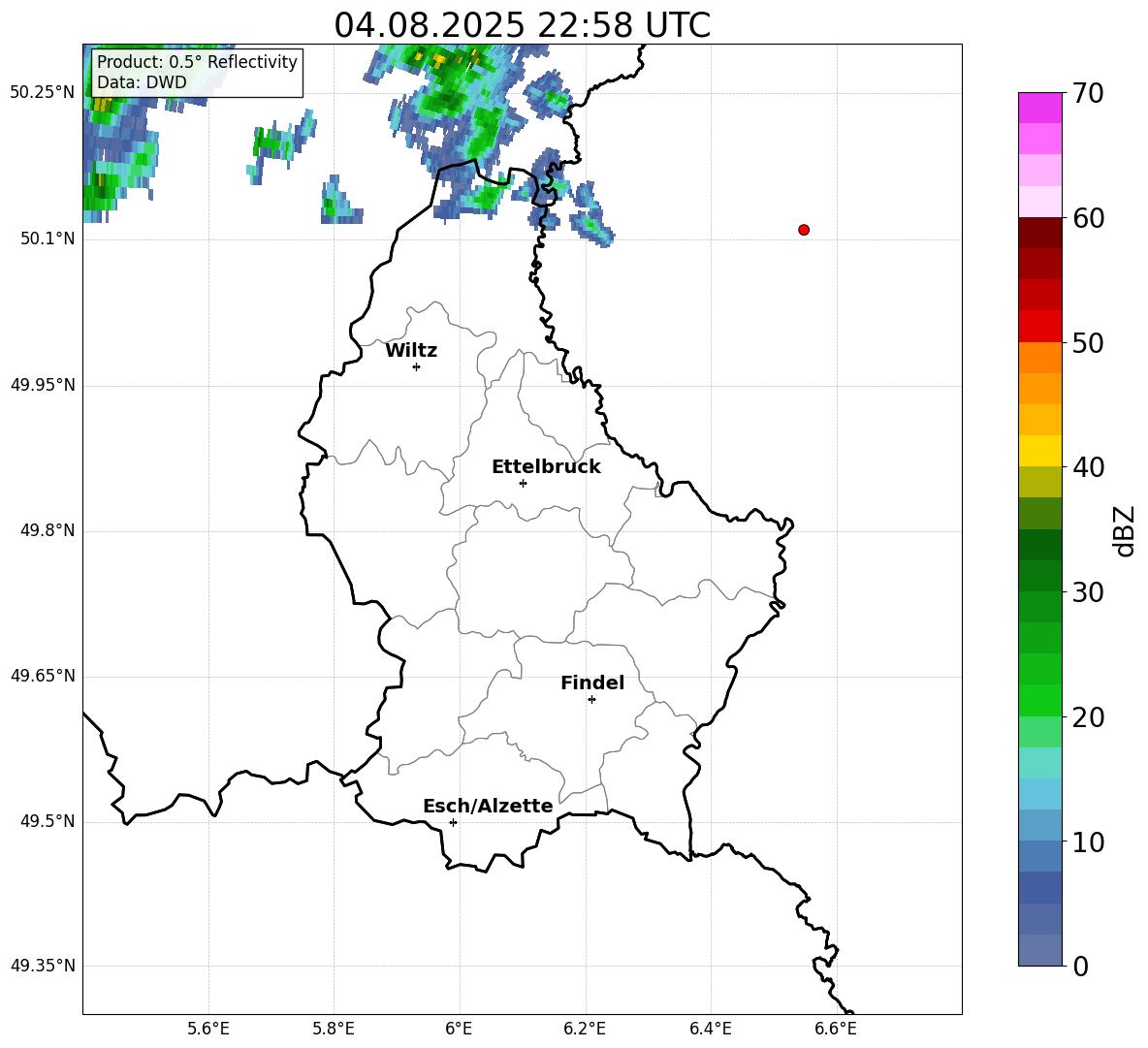Click the Data: DWD text
This screenshot has height=1048, width=1148.
(142, 82)
